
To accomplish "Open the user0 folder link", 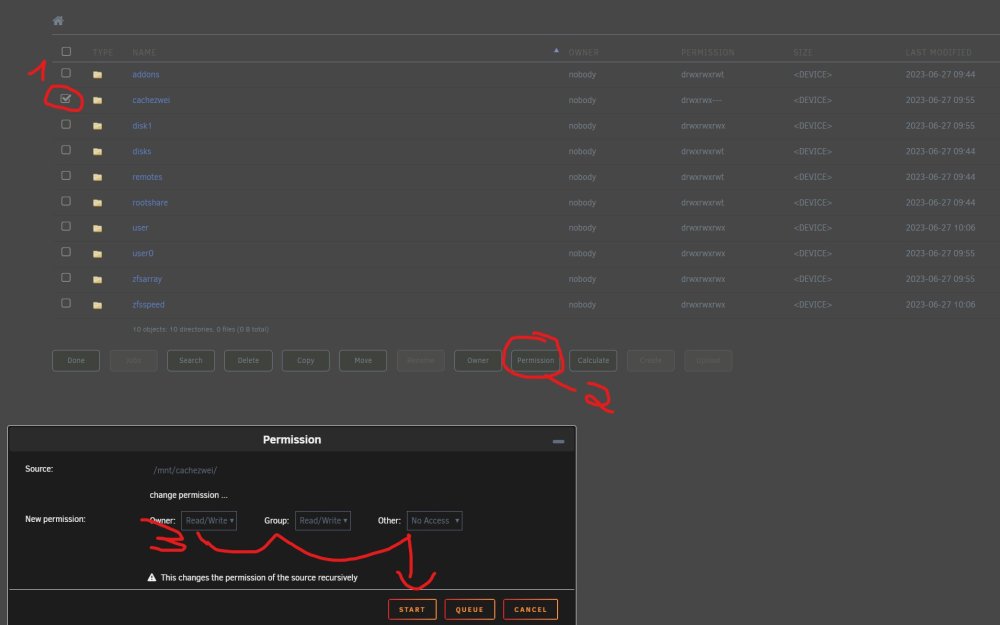I will click(143, 253).
